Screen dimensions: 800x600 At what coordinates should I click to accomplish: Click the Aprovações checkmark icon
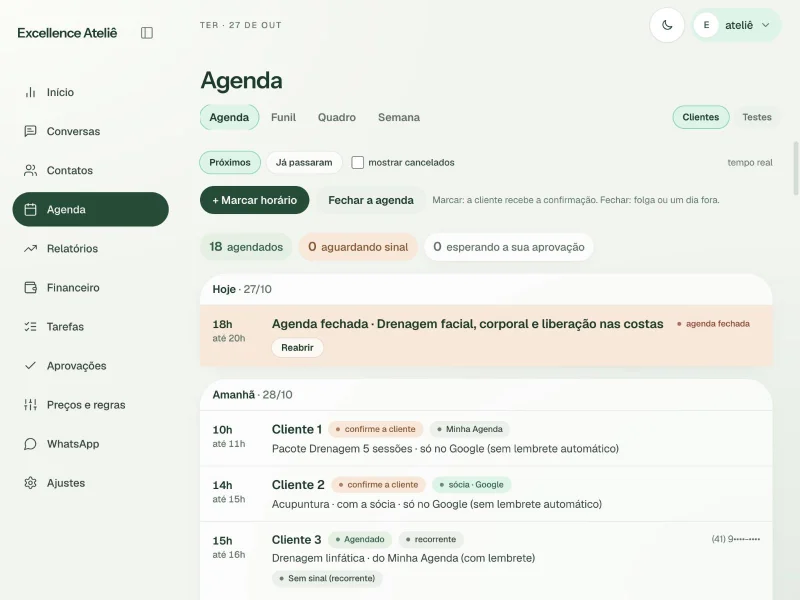coord(31,366)
